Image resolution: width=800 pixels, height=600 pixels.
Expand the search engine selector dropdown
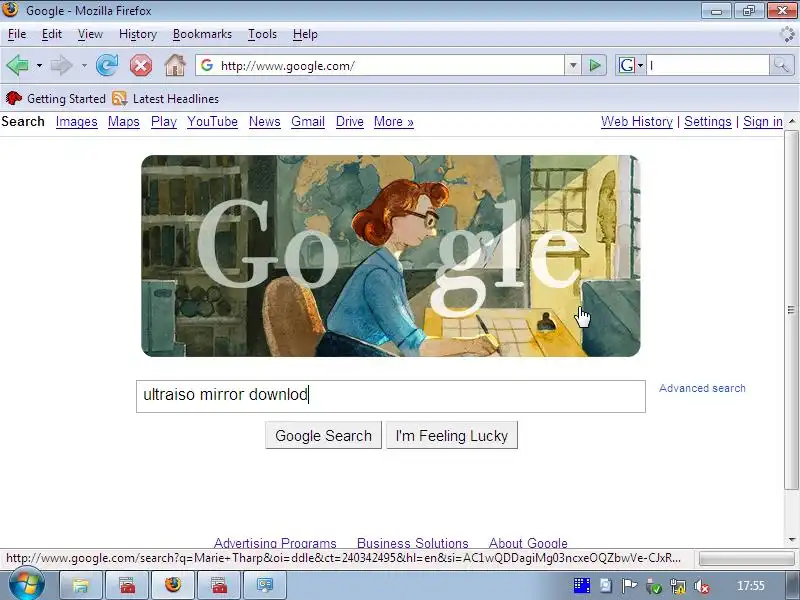pos(640,65)
